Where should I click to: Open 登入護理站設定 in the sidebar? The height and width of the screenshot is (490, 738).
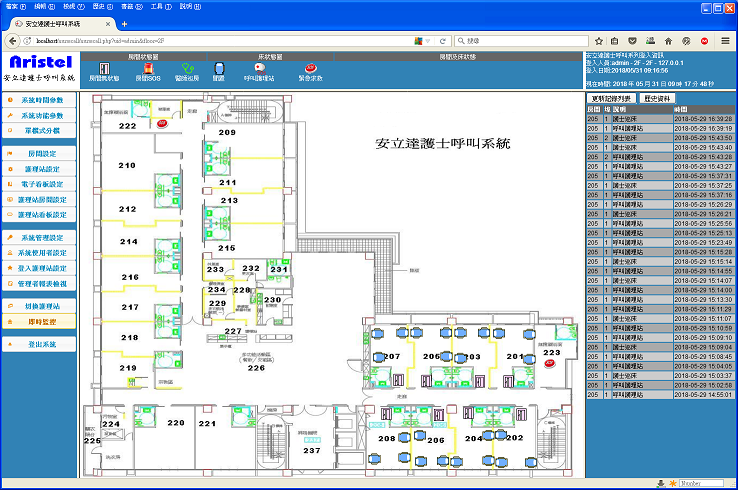(x=39, y=268)
